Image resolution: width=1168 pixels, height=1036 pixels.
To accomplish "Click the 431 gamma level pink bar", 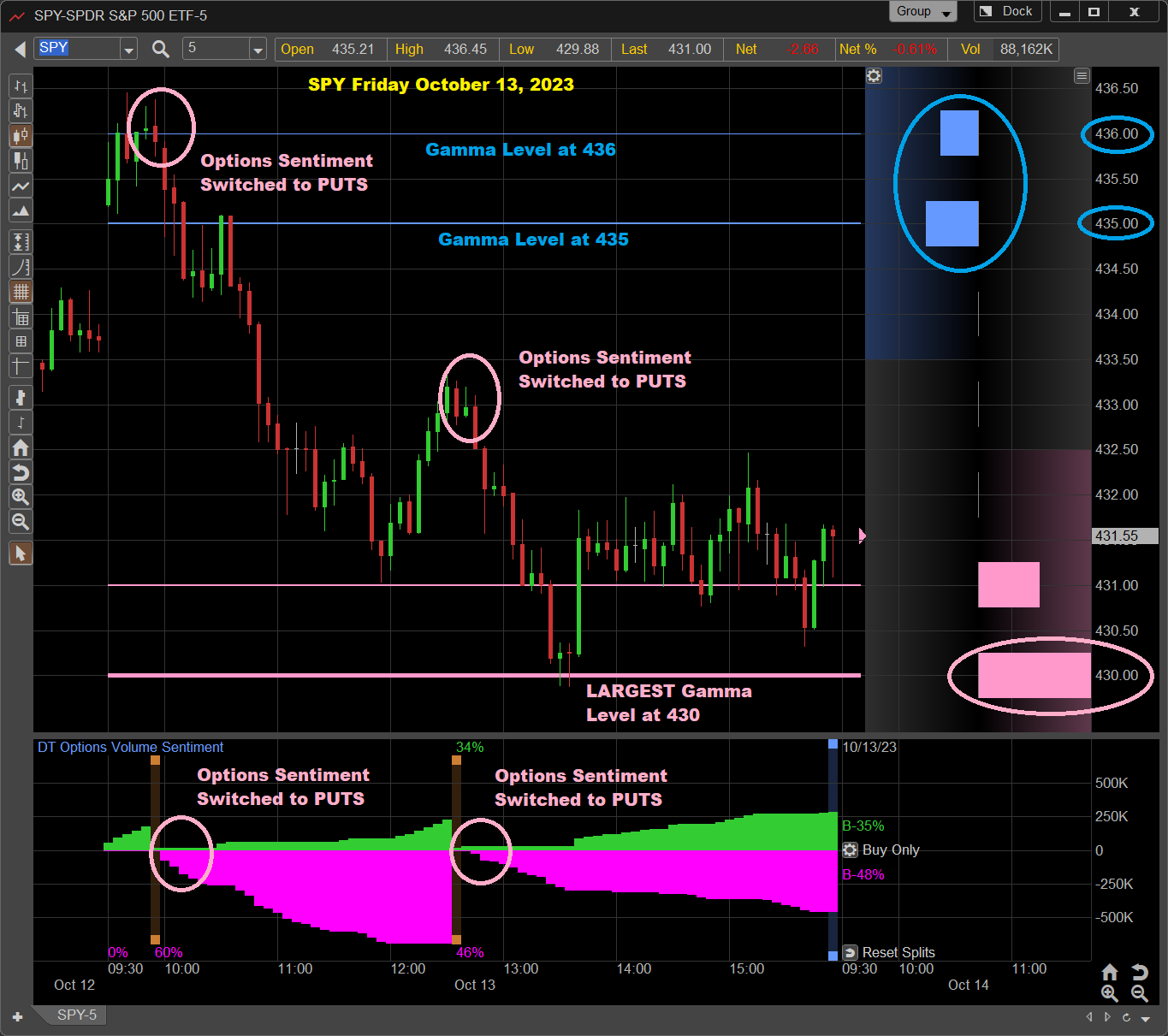I will (1009, 585).
